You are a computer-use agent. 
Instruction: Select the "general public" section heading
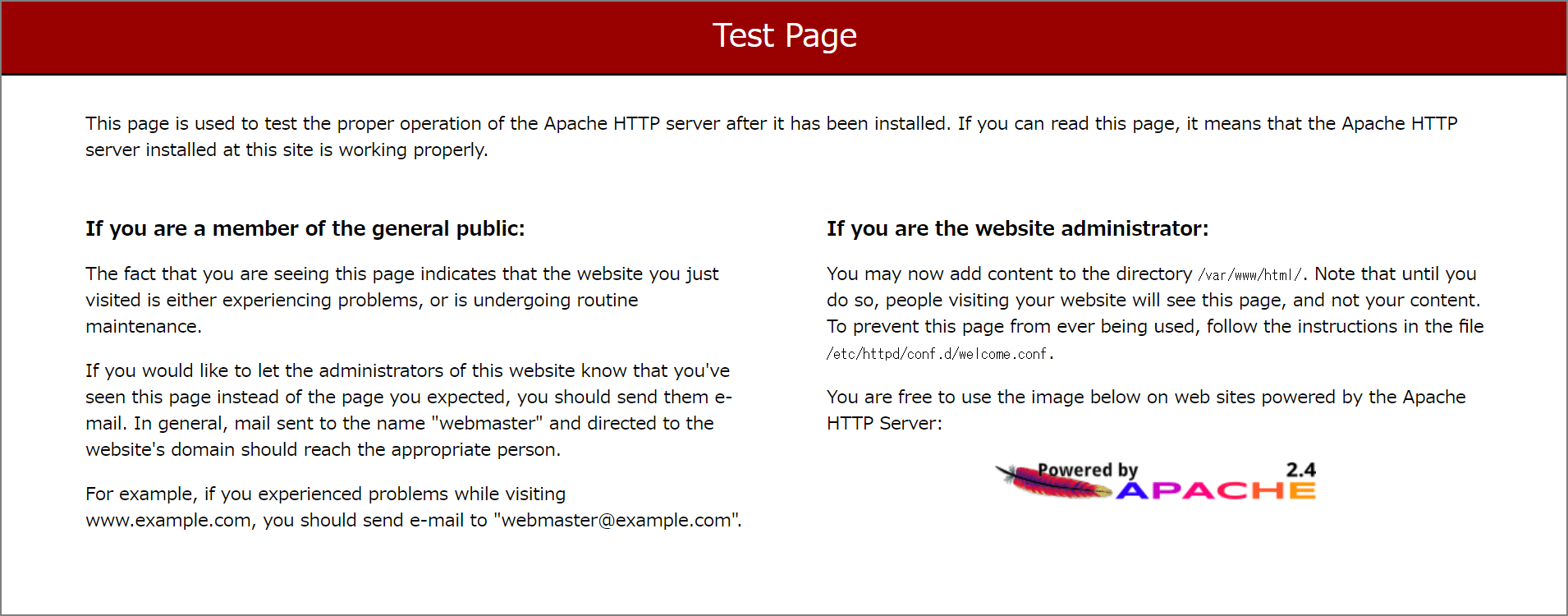coord(305,228)
